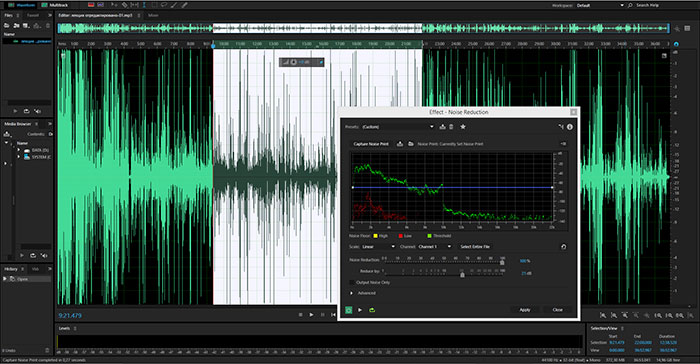Open the History panel tab
Viewport: 700px width, 364px height.
tap(11, 269)
